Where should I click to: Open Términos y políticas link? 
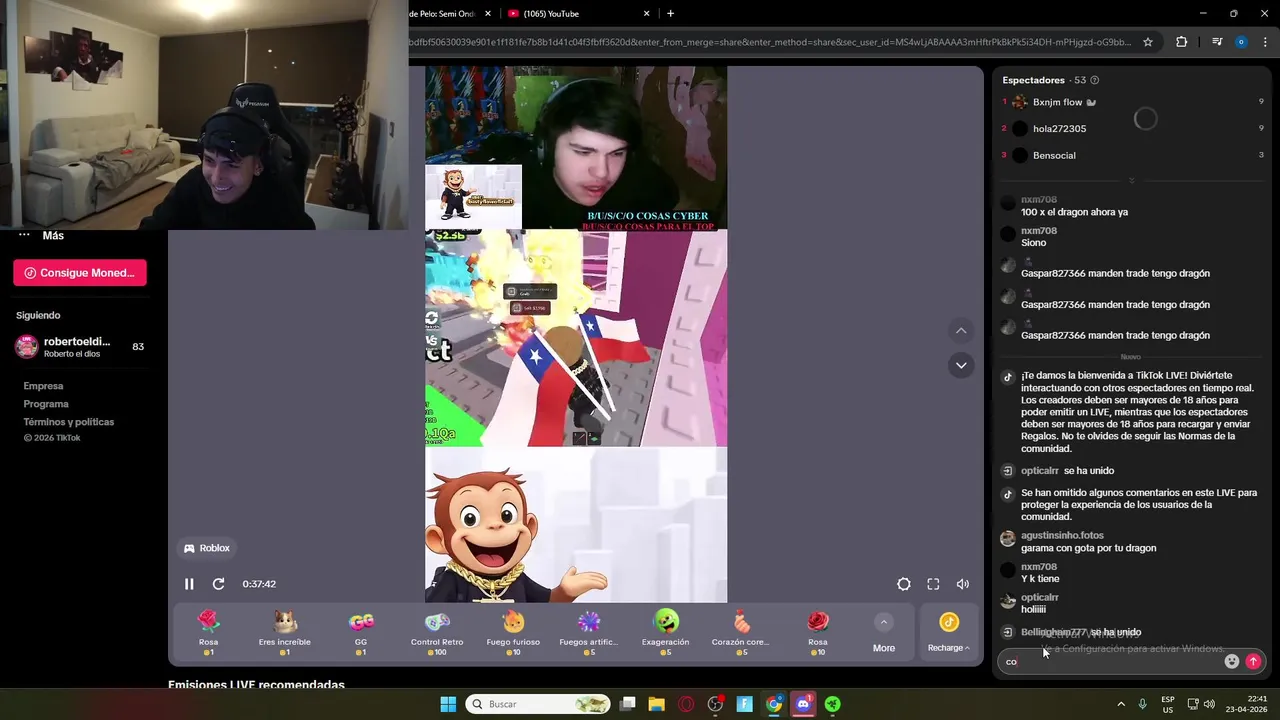(x=69, y=422)
